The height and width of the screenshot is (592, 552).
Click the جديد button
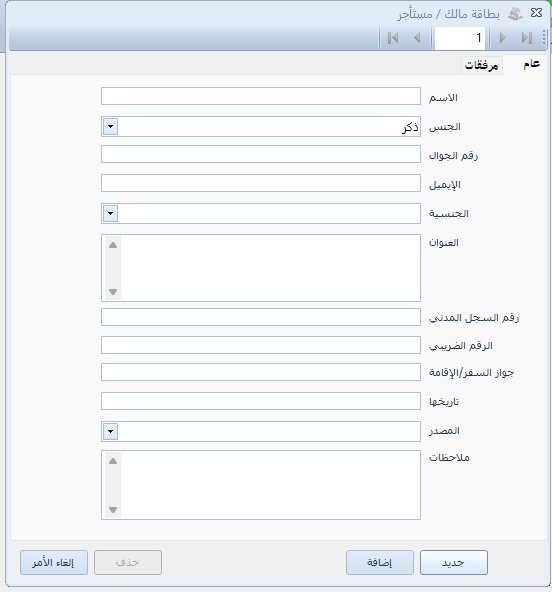pos(454,563)
